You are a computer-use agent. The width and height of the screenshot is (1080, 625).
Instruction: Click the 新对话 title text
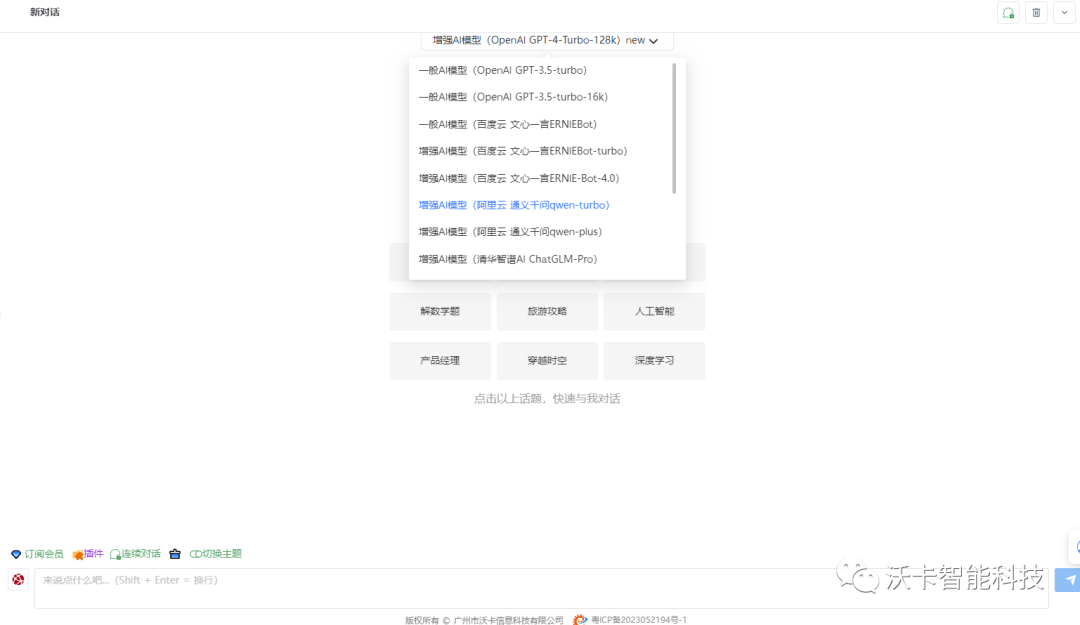pos(45,12)
